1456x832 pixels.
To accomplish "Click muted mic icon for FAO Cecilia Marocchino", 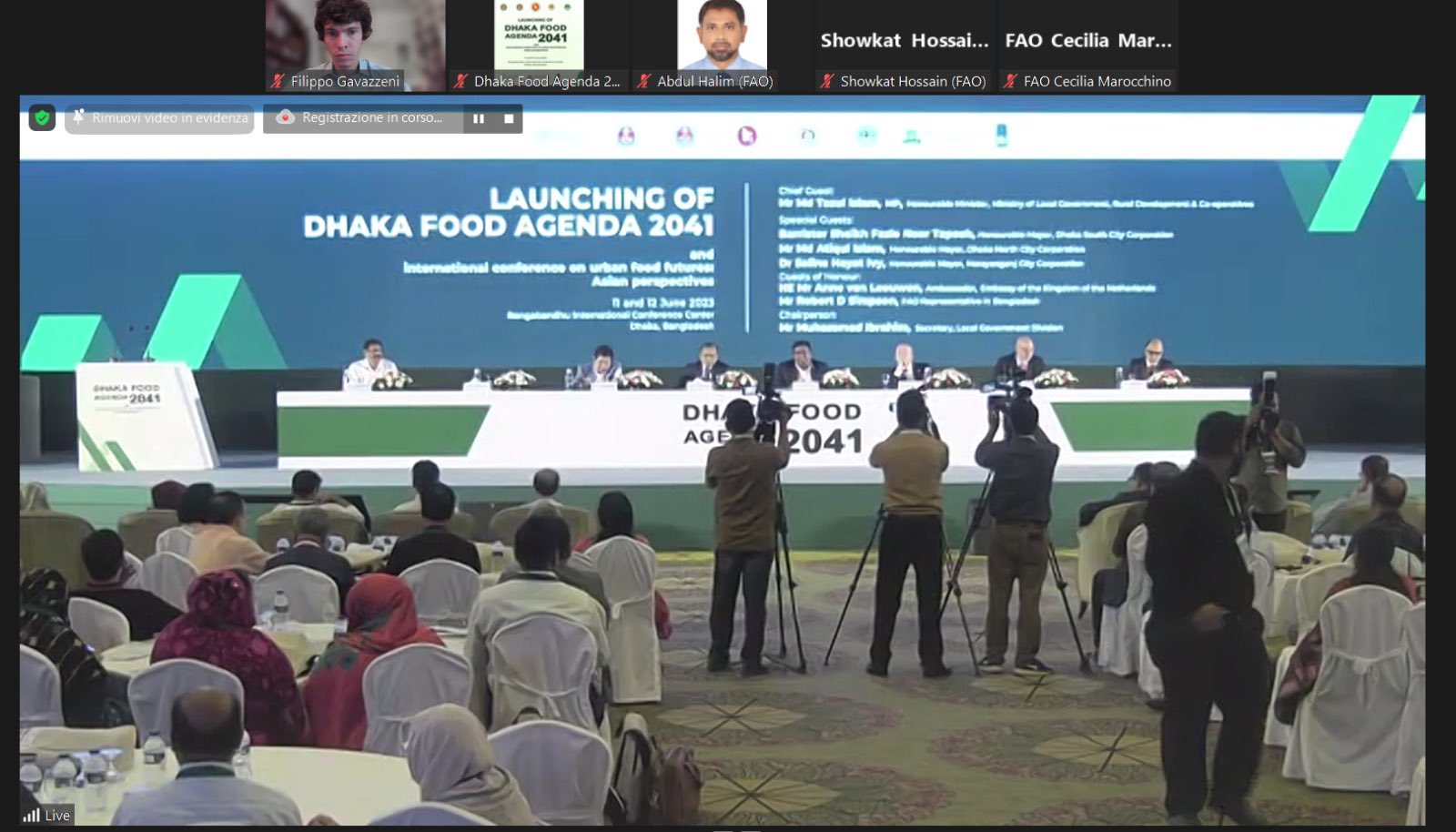I will tap(1010, 81).
